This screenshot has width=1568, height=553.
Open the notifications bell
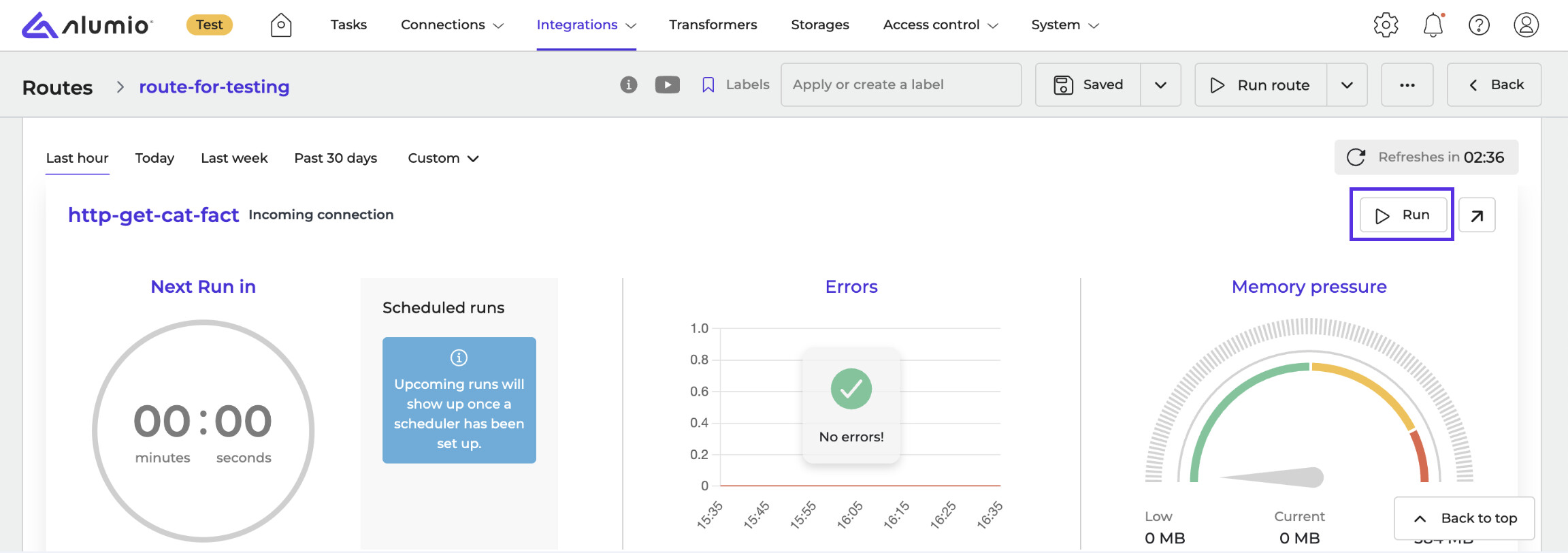pos(1433,25)
